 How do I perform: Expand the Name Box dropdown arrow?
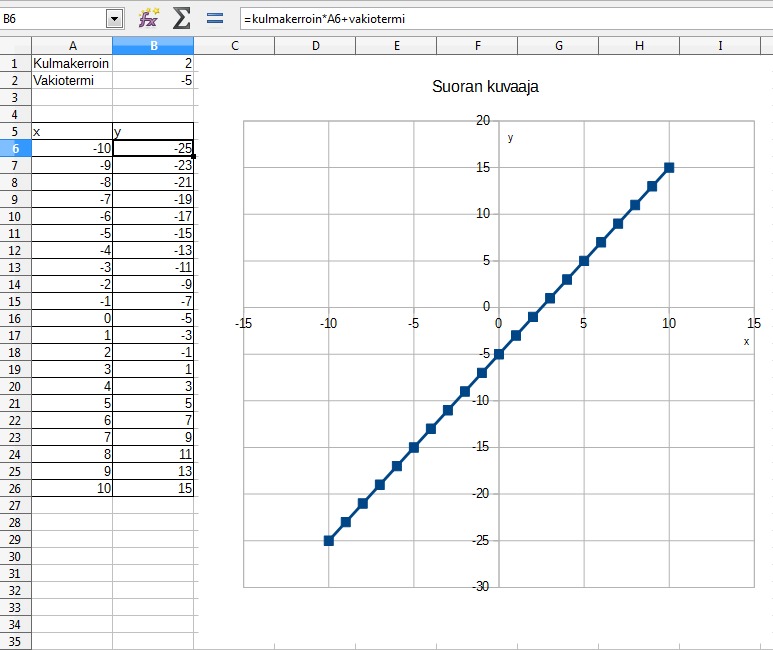114,19
